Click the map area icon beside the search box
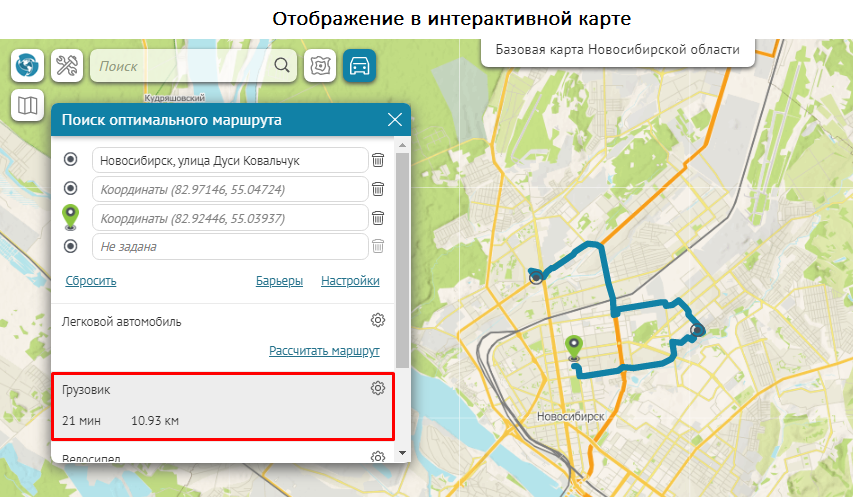This screenshot has height=498, width=853. click(320, 66)
